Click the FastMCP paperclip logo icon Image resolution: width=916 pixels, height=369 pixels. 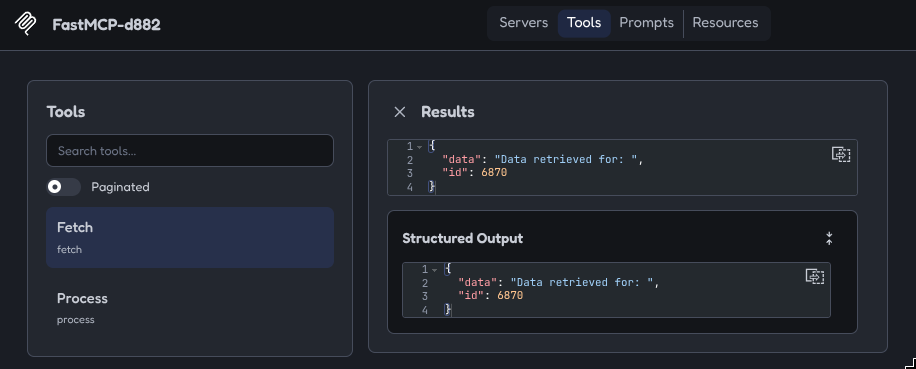(26, 24)
